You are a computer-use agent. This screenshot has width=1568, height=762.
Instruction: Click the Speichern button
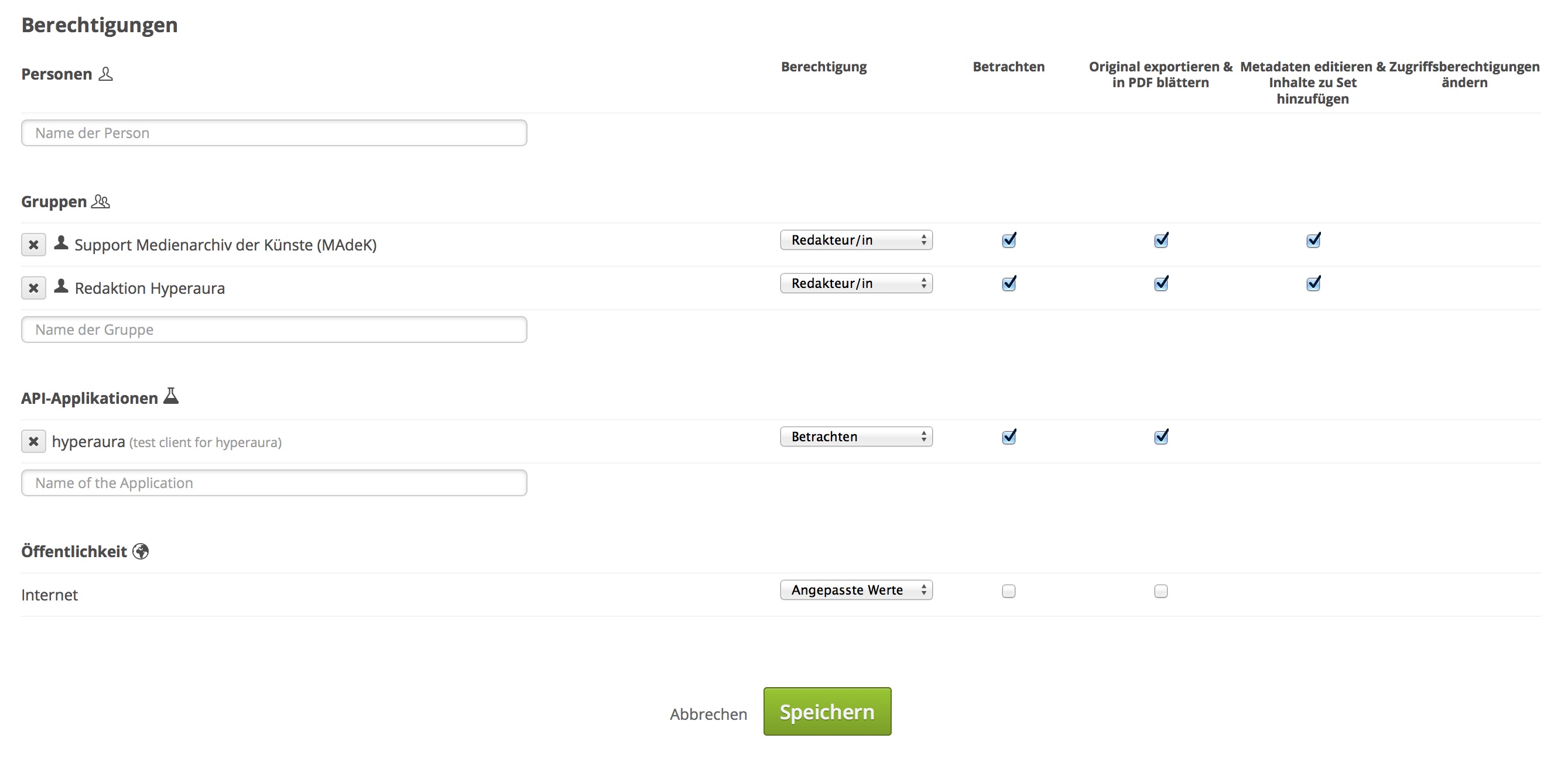click(827, 712)
